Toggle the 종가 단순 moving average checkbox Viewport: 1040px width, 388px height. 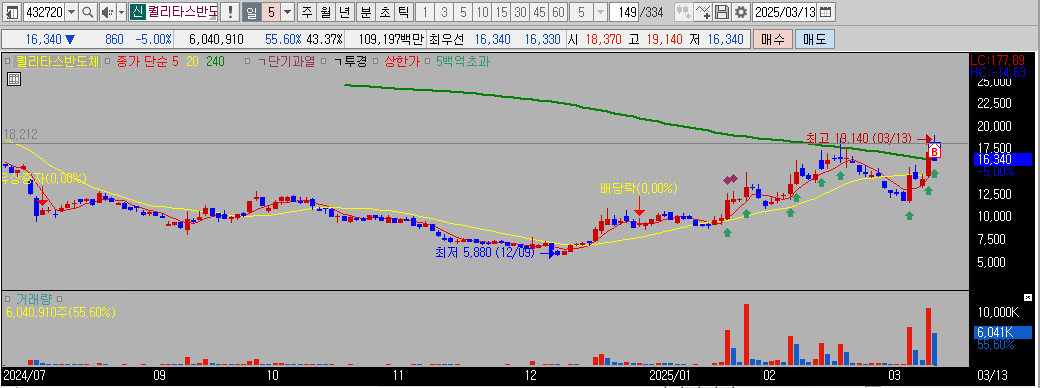[107, 61]
